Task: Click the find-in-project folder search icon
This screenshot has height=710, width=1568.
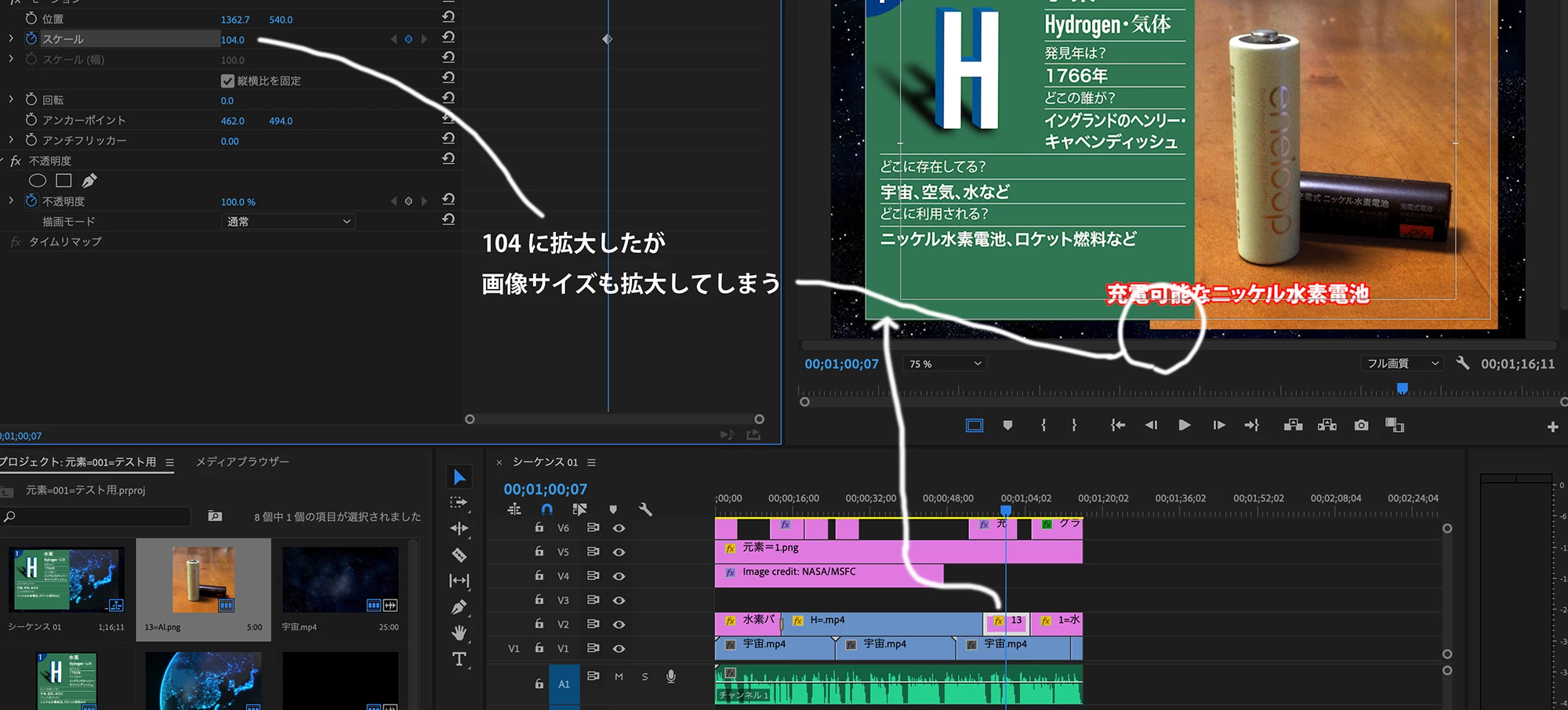Action: coord(215,516)
